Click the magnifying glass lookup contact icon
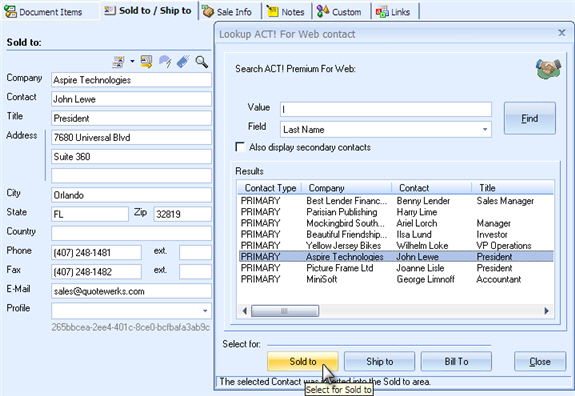The image size is (575, 396). pos(201,62)
